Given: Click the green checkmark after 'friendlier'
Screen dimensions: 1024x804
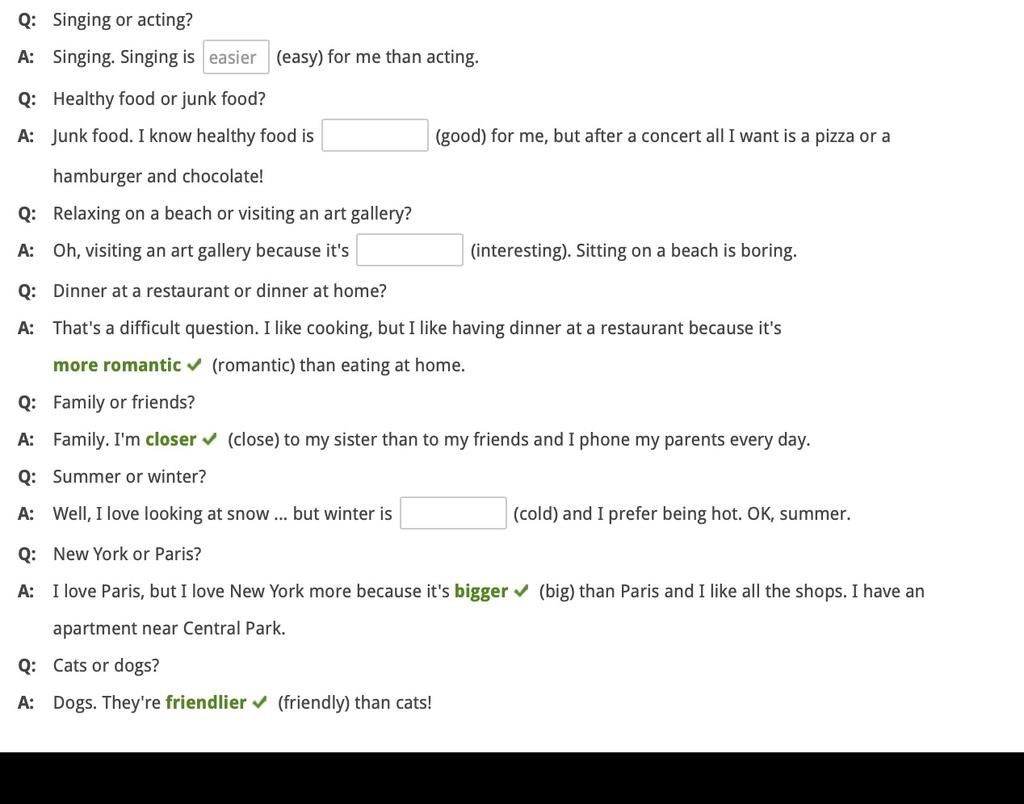Looking at the screenshot, I should [260, 703].
